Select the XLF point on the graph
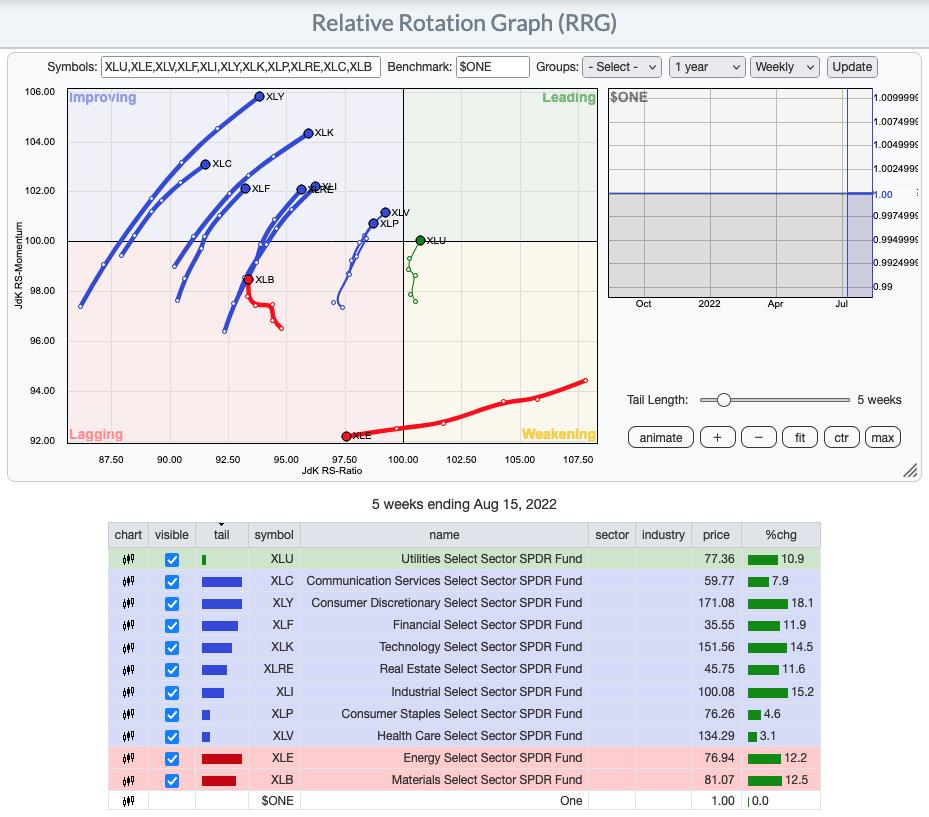929x817 pixels. [245, 188]
